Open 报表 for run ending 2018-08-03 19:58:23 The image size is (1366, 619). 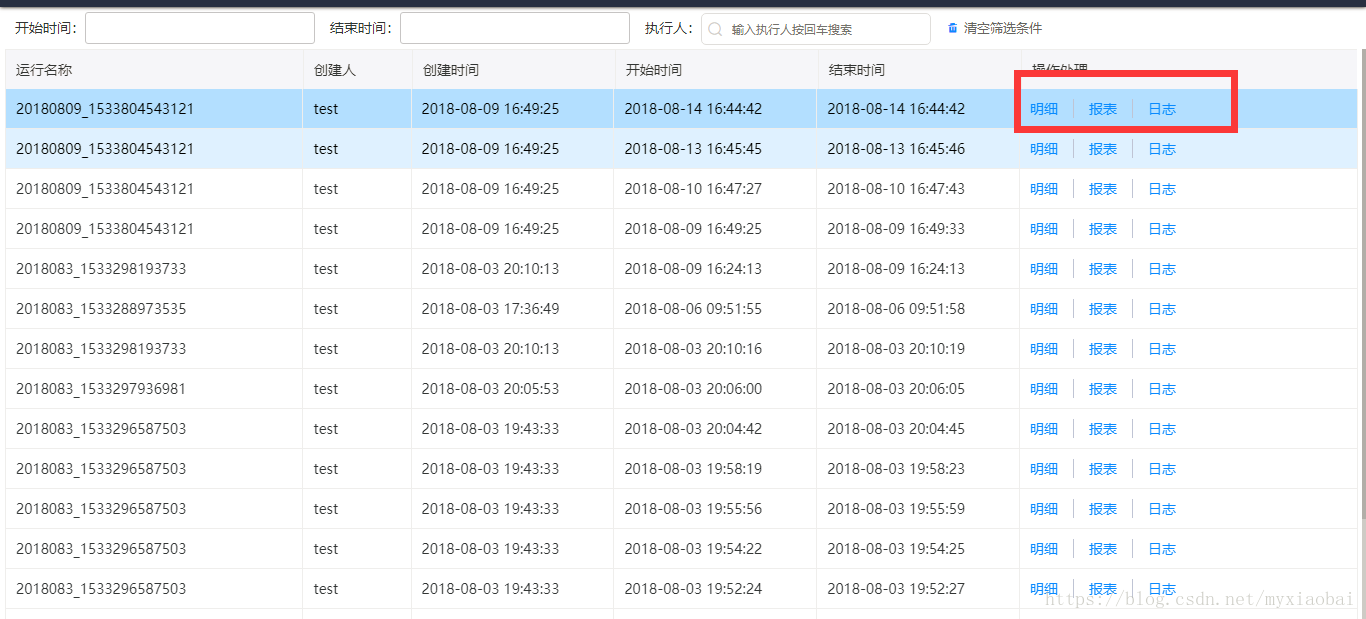coord(1103,469)
